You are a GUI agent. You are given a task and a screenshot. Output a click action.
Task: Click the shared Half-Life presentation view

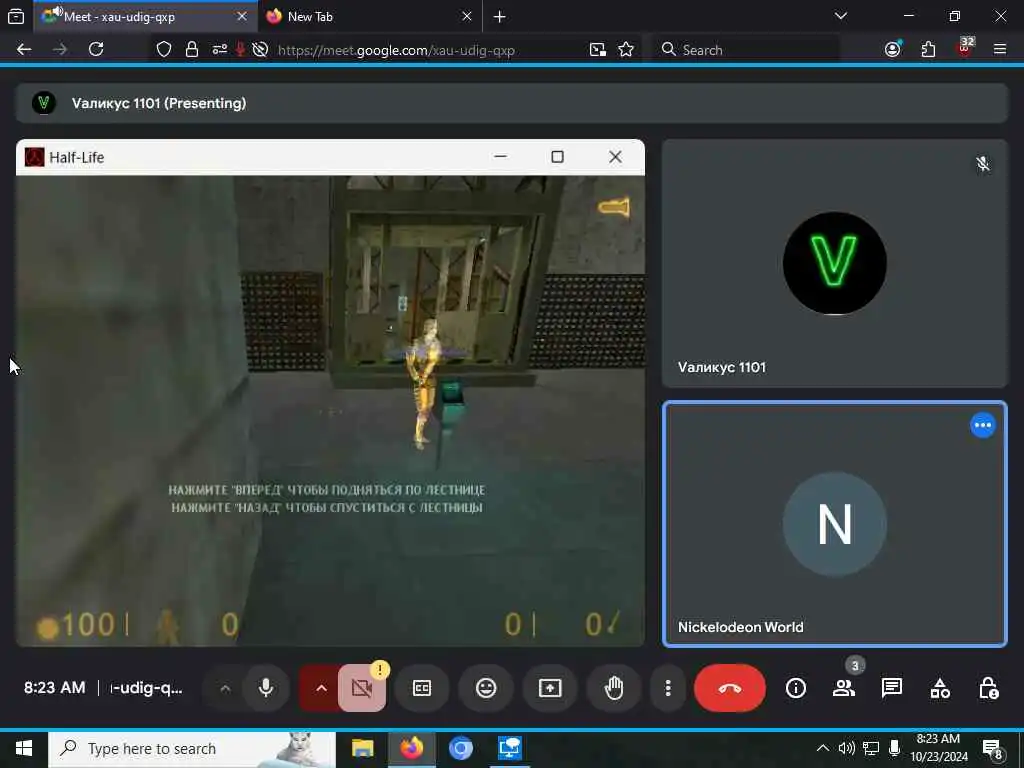point(330,392)
